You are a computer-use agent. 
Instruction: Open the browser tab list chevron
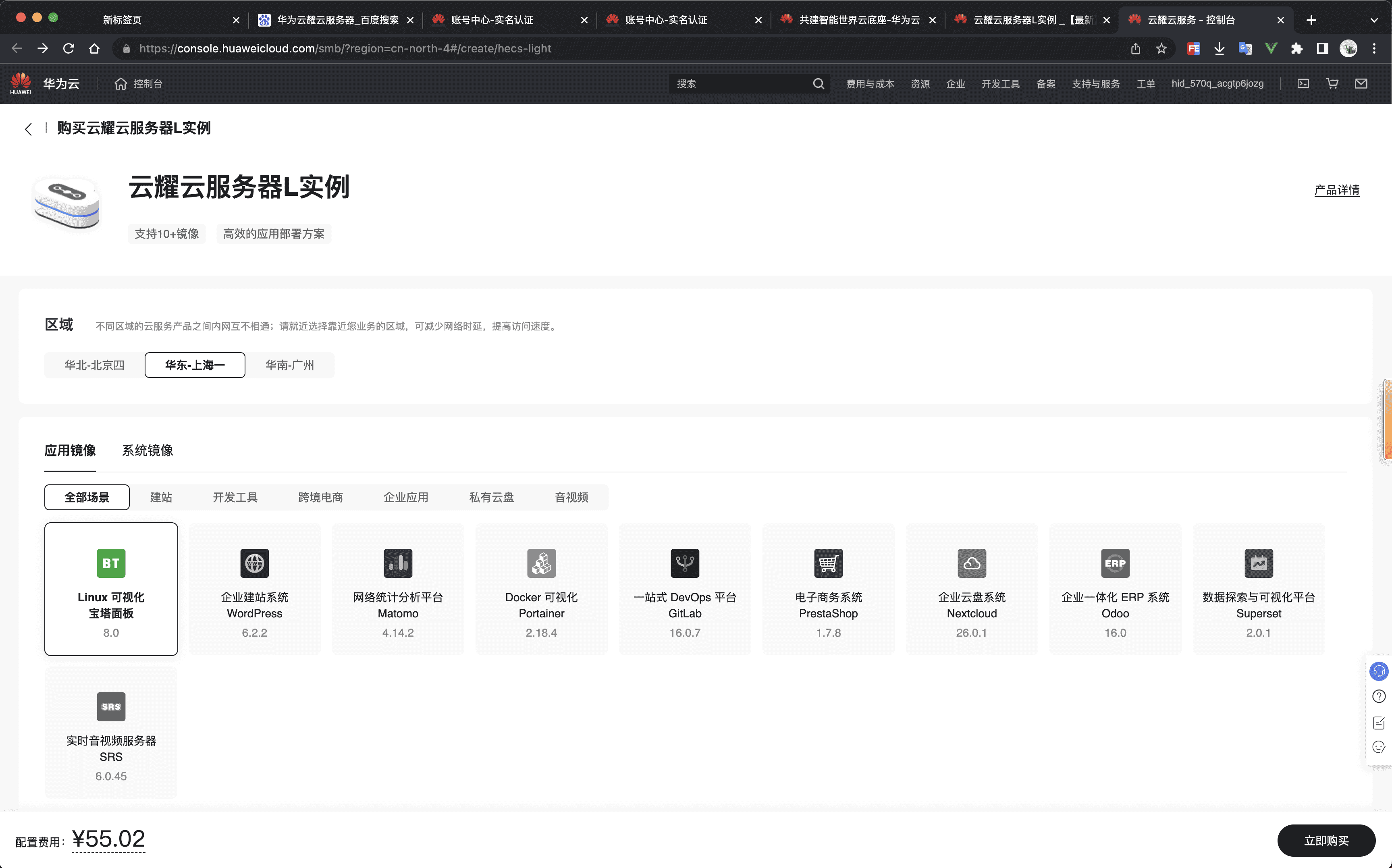pyautogui.click(x=1373, y=19)
